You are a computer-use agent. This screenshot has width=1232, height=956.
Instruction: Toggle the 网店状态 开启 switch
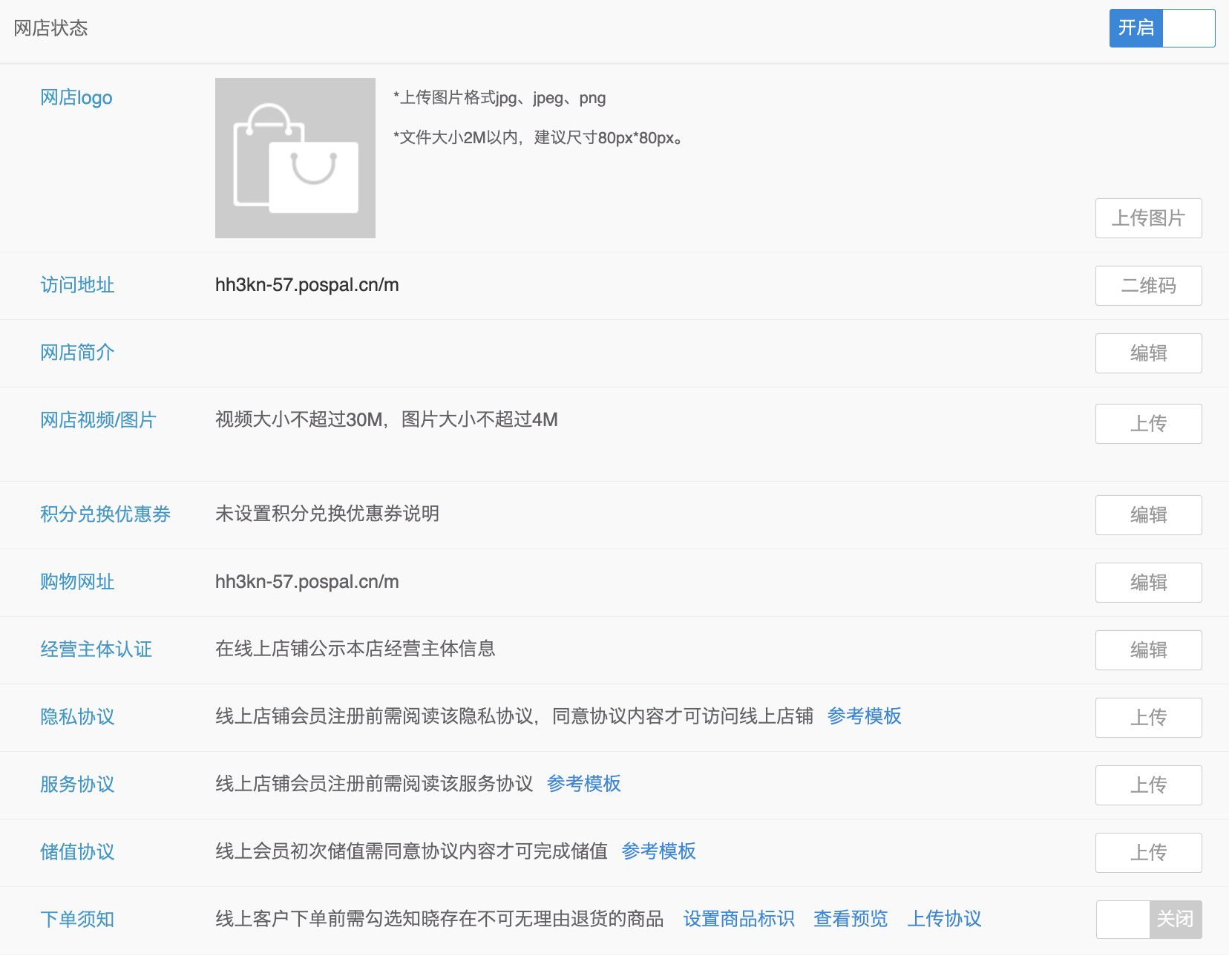[x=1161, y=28]
